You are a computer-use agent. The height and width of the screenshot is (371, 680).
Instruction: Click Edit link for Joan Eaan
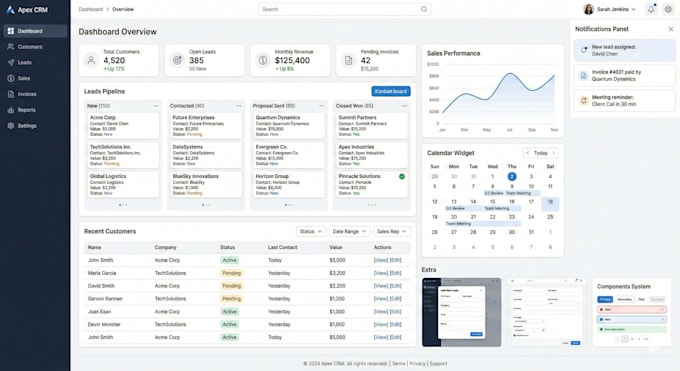tap(396, 312)
